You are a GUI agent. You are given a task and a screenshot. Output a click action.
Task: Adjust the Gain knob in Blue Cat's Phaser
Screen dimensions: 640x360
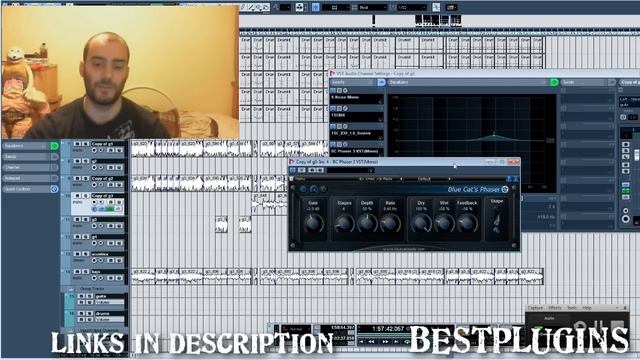[313, 223]
